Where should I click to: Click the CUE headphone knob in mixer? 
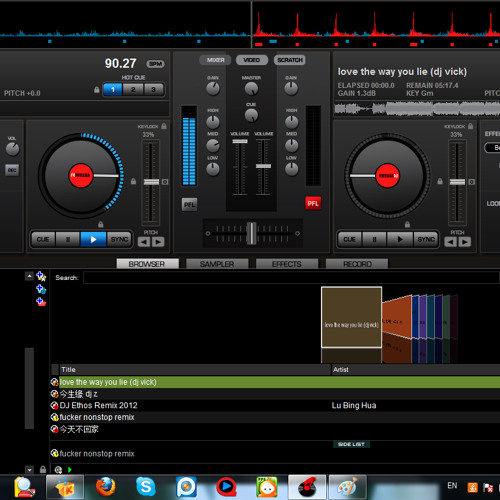click(251, 115)
